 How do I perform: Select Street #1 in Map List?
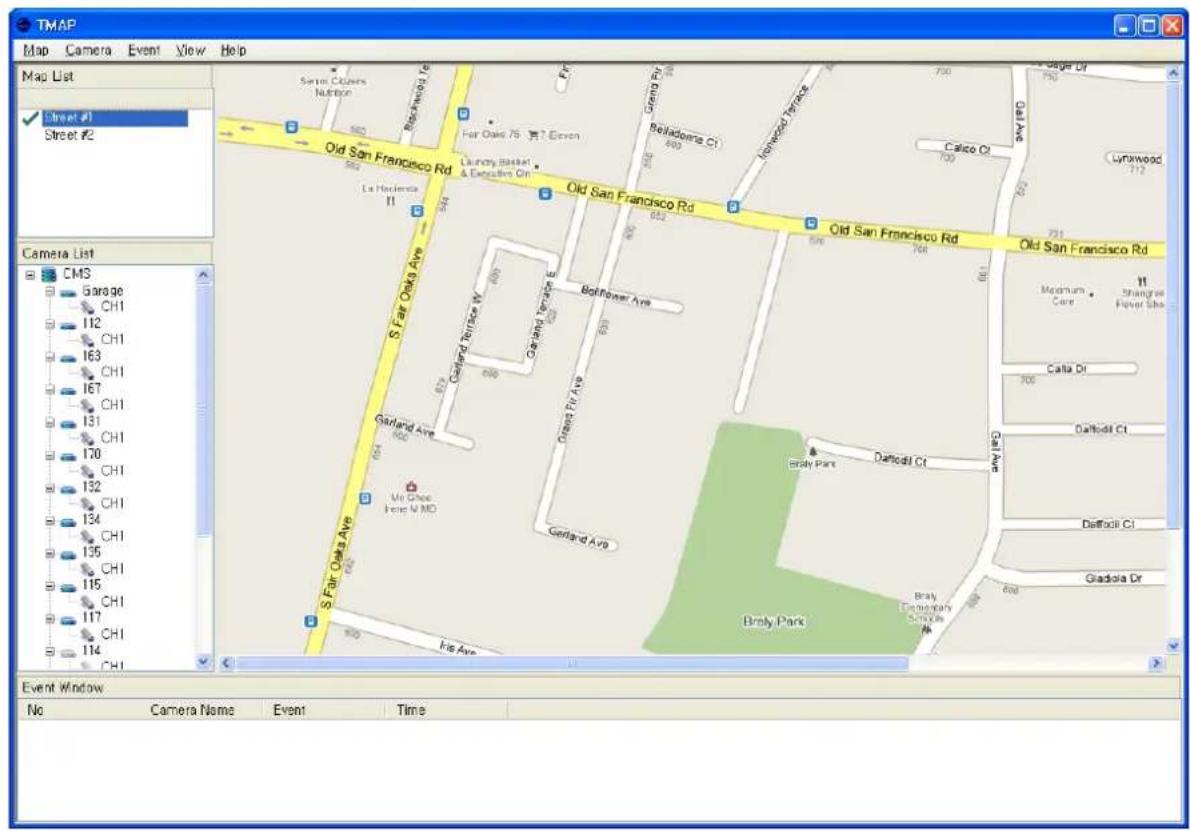[115, 118]
